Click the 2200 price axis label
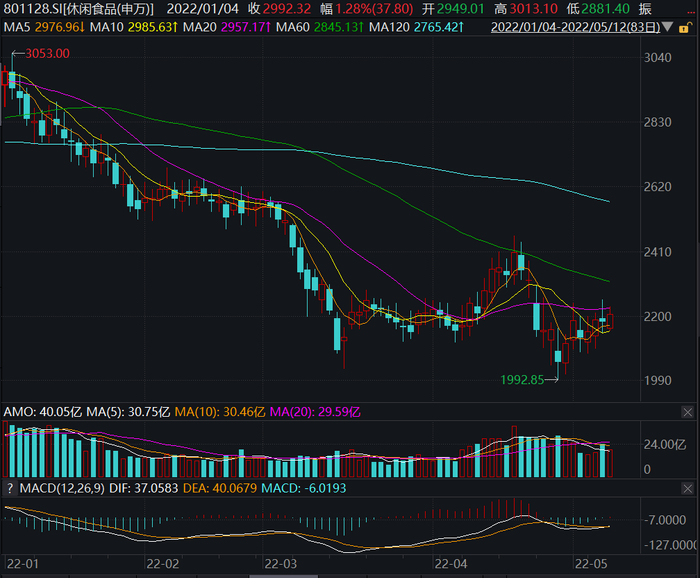 tap(657, 317)
